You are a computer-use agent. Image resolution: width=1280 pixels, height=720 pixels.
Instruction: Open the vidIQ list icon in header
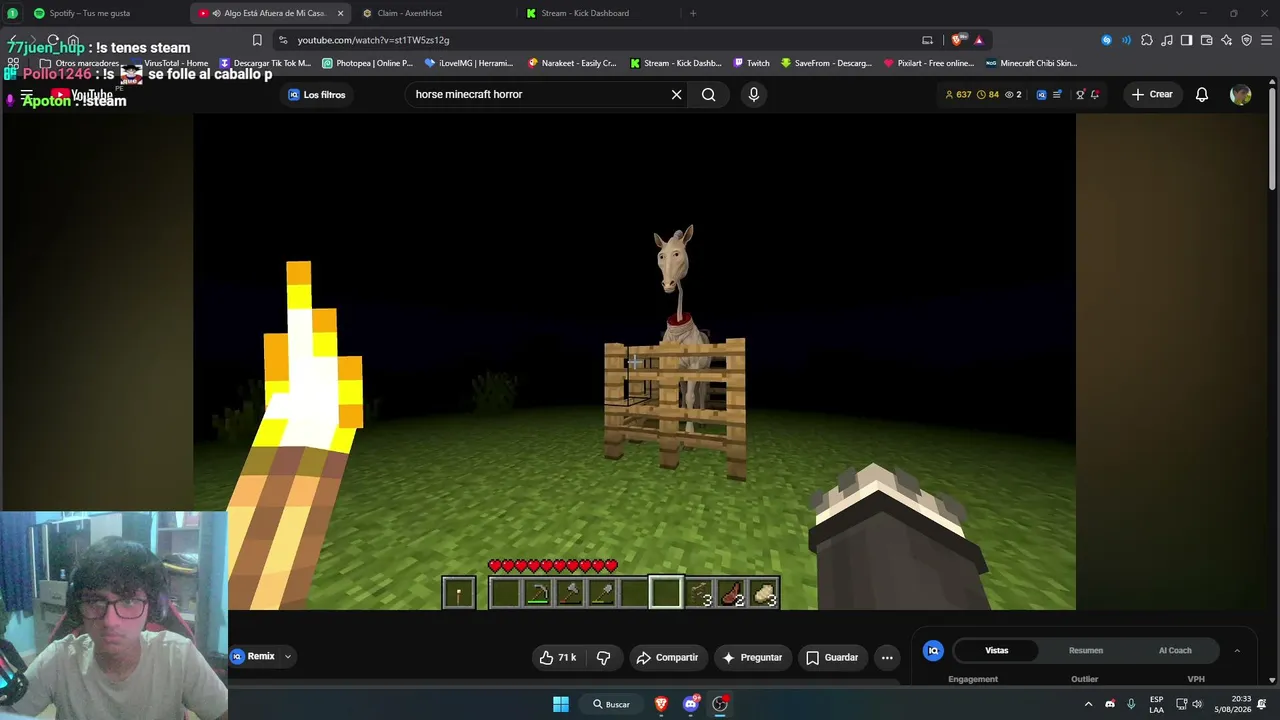pos(1056,95)
